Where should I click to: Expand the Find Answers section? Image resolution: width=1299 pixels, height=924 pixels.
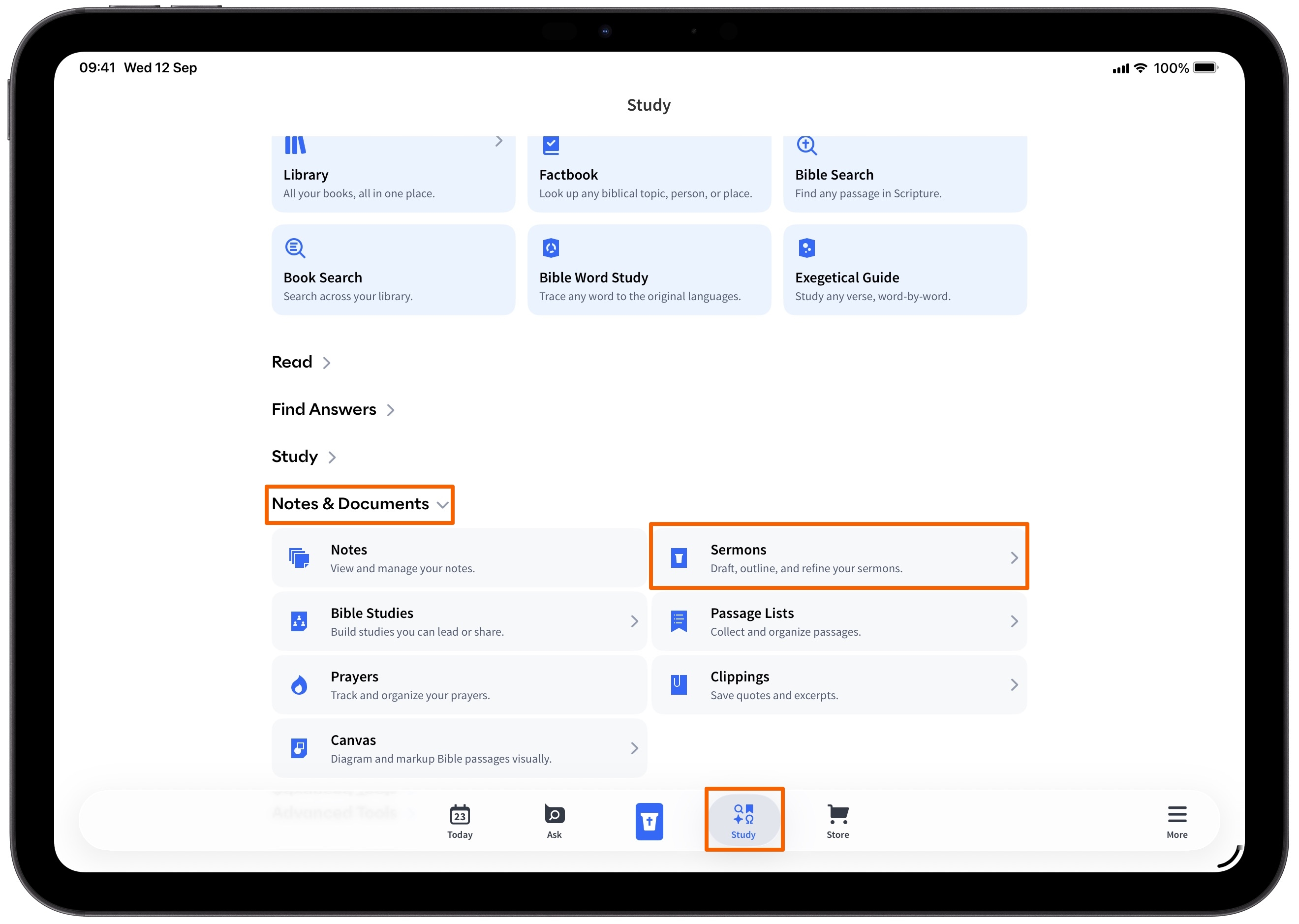[333, 410]
